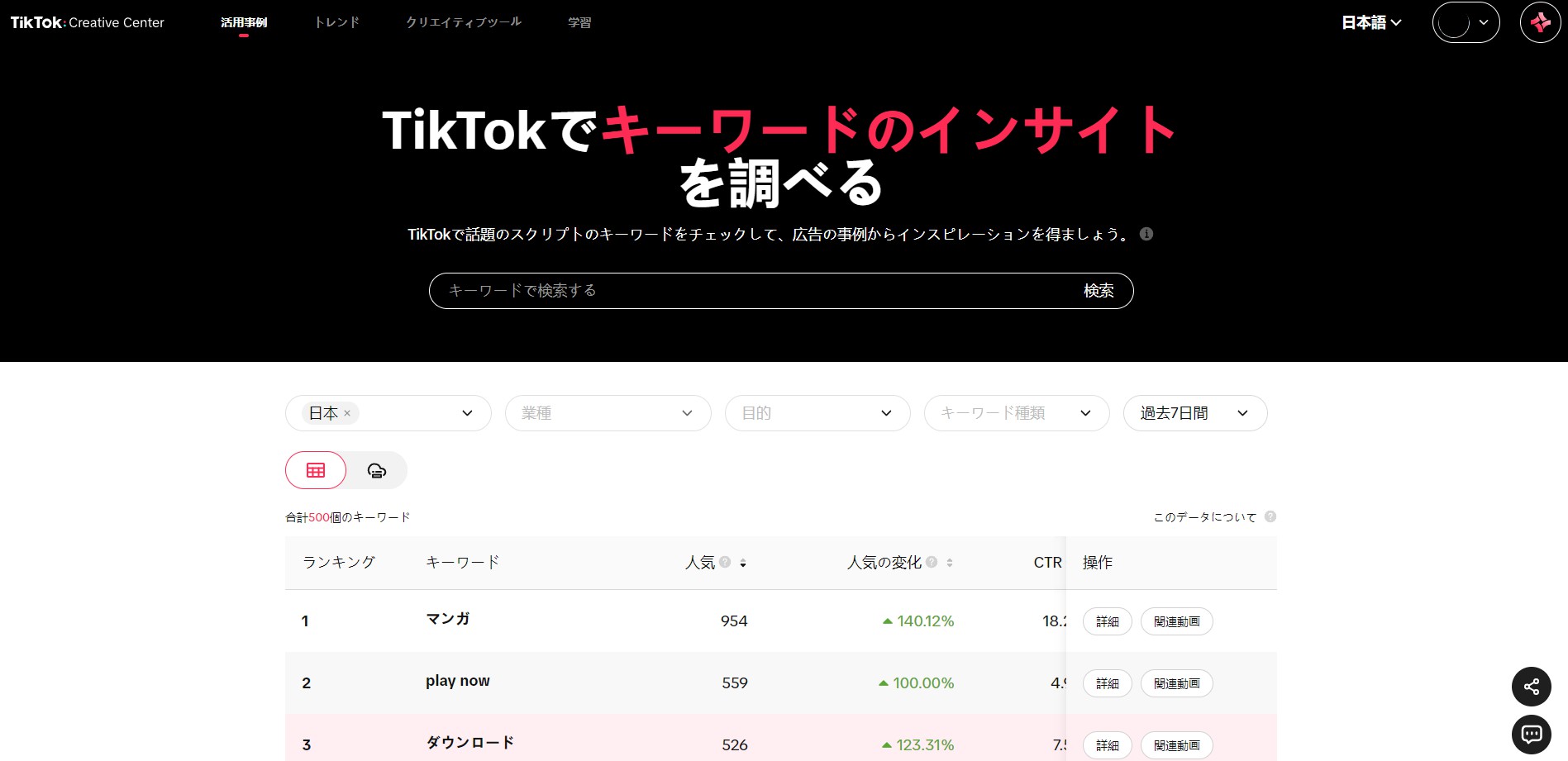Click the tooltip icon next to 人気 column
This screenshot has width=1568, height=761.
click(724, 561)
